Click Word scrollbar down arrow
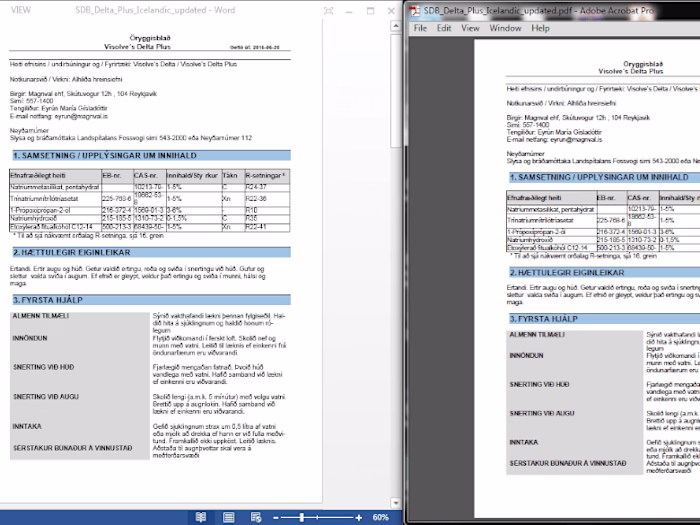This screenshot has height=525, width=700. [396, 503]
